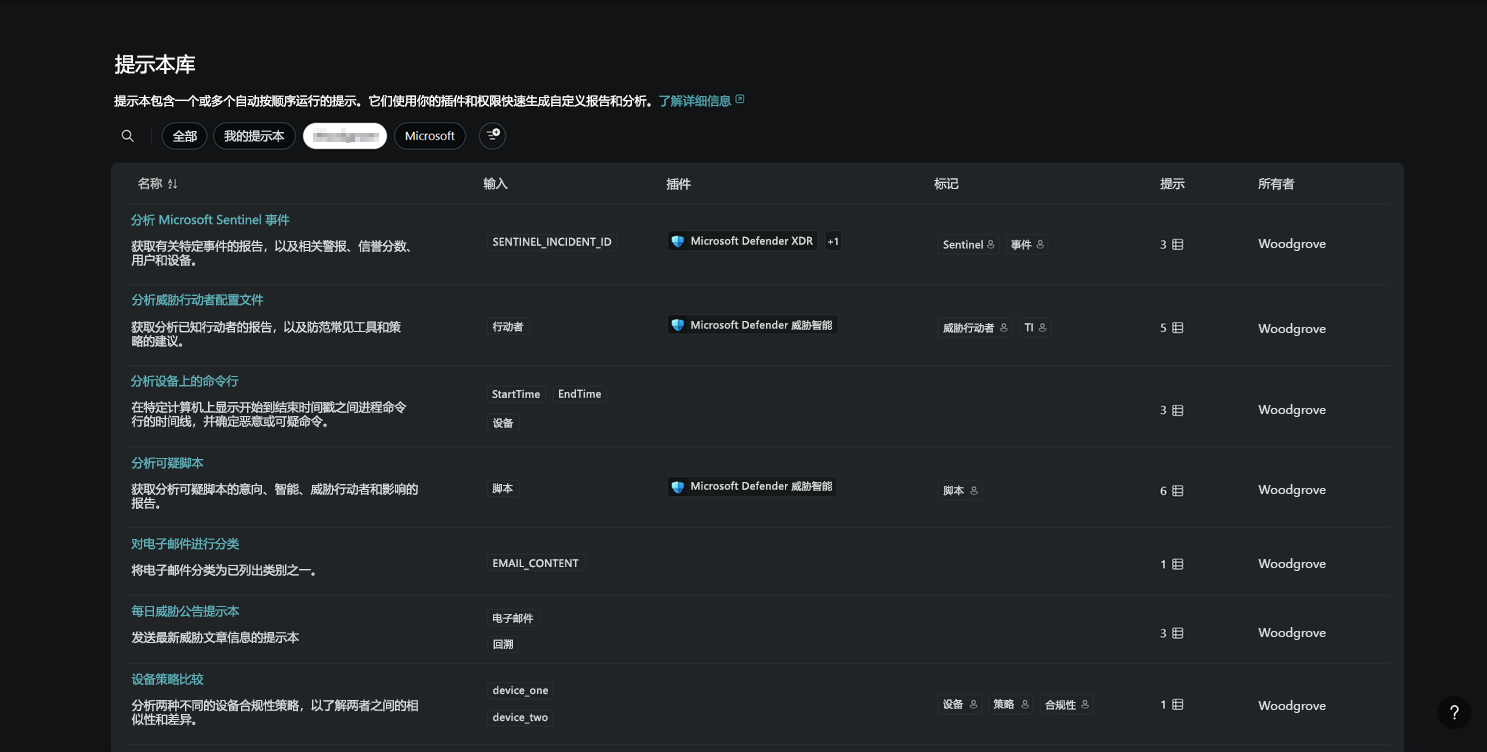Click the 设备 tag in 标记 column

coord(960,705)
